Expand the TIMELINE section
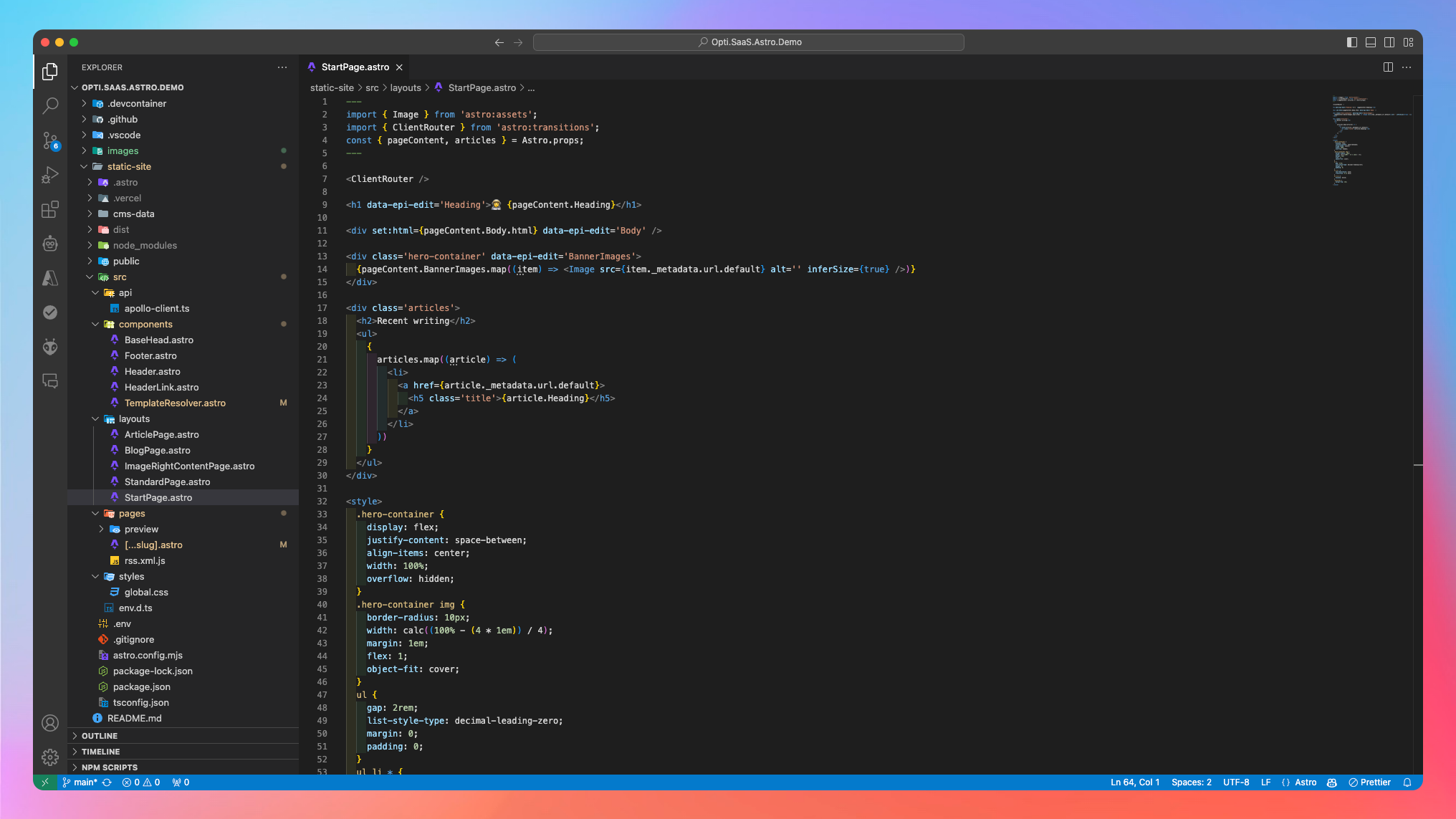 point(100,752)
